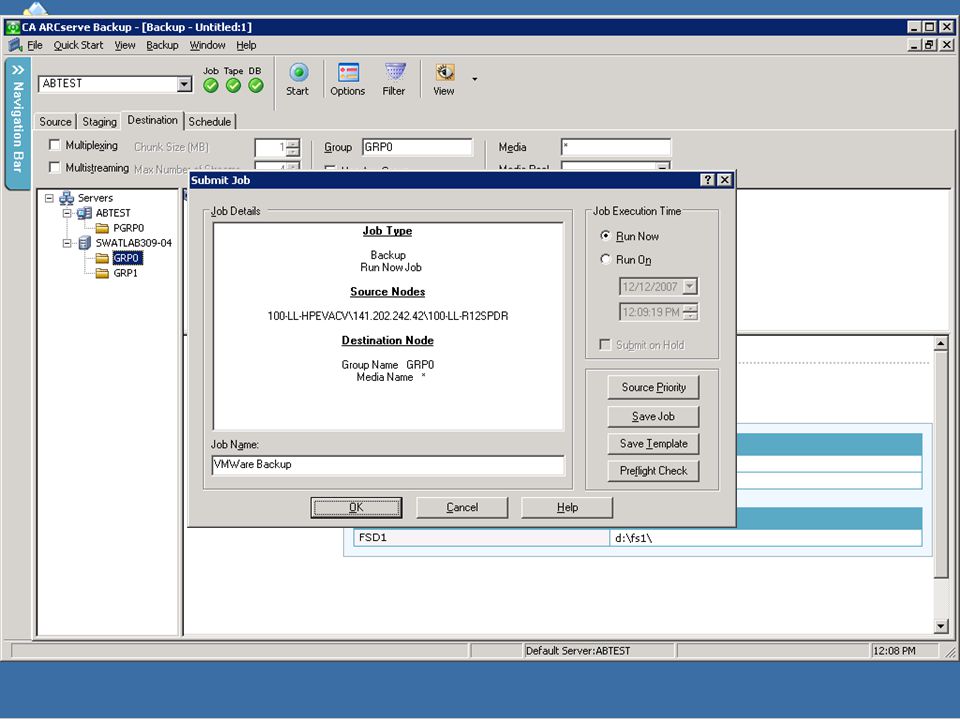Viewport: 960px width, 720px height.
Task: Open the File menu
Action: [35, 45]
